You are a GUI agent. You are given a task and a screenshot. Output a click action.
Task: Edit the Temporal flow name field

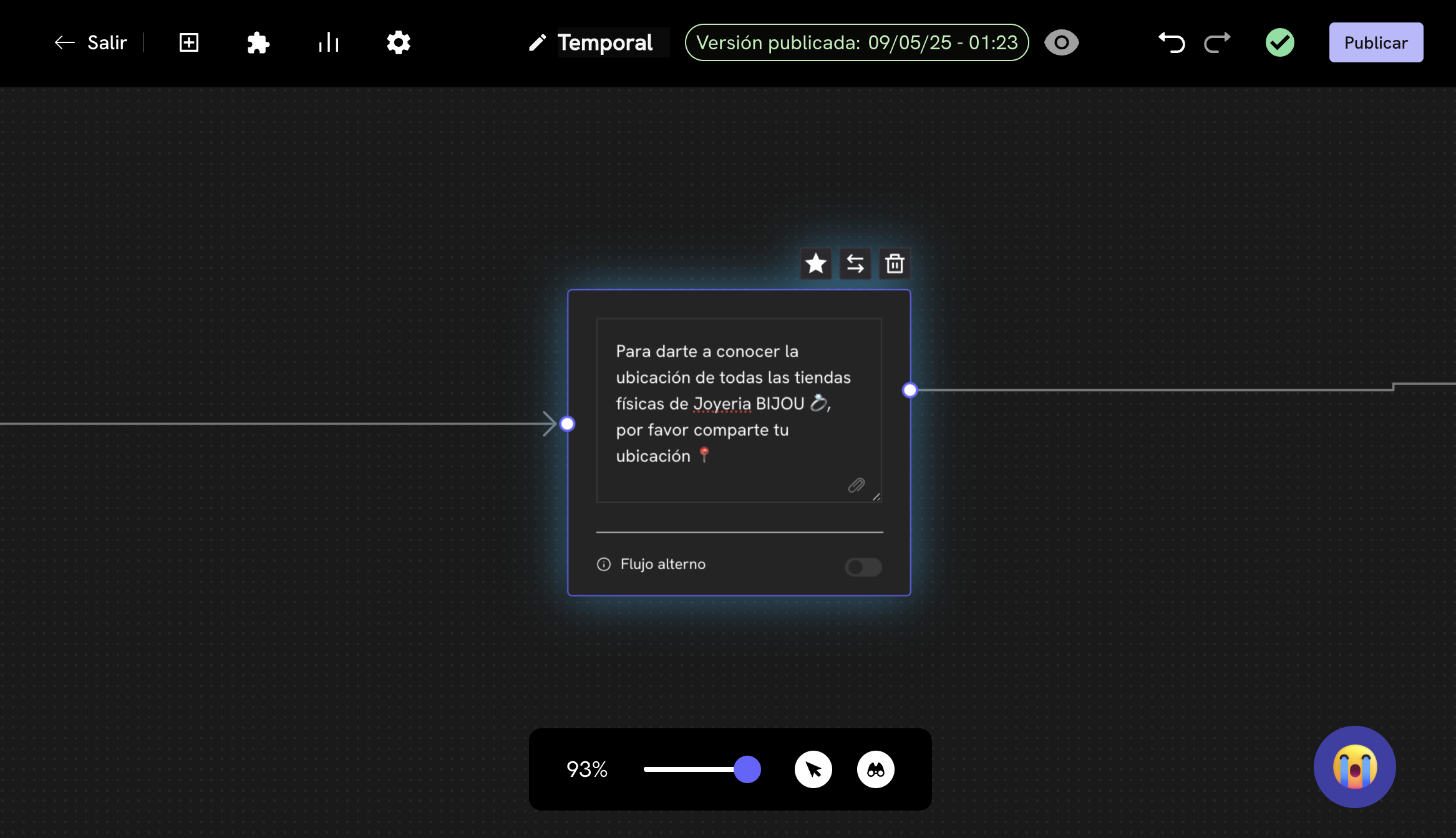coord(613,42)
